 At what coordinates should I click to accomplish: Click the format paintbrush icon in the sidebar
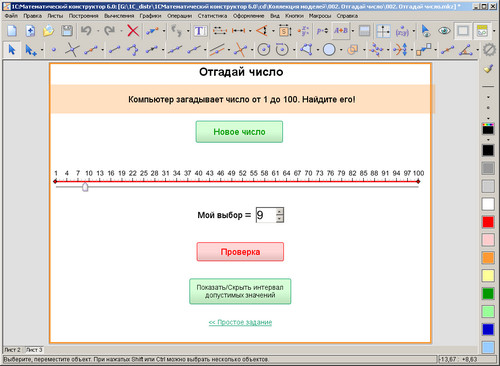point(488,69)
